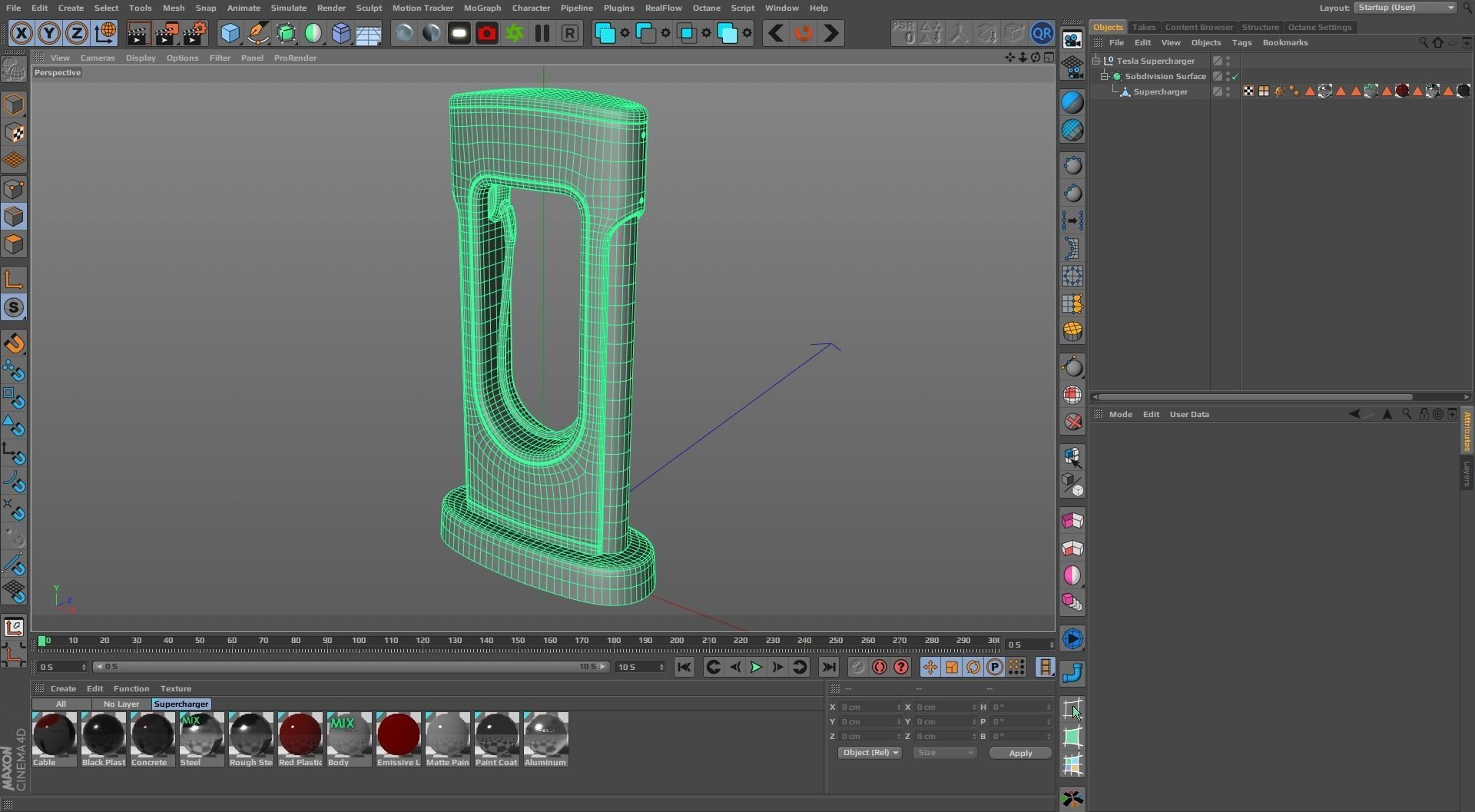Toggle Supercharger object visibility dots
The width and height of the screenshot is (1475, 812).
click(1228, 91)
